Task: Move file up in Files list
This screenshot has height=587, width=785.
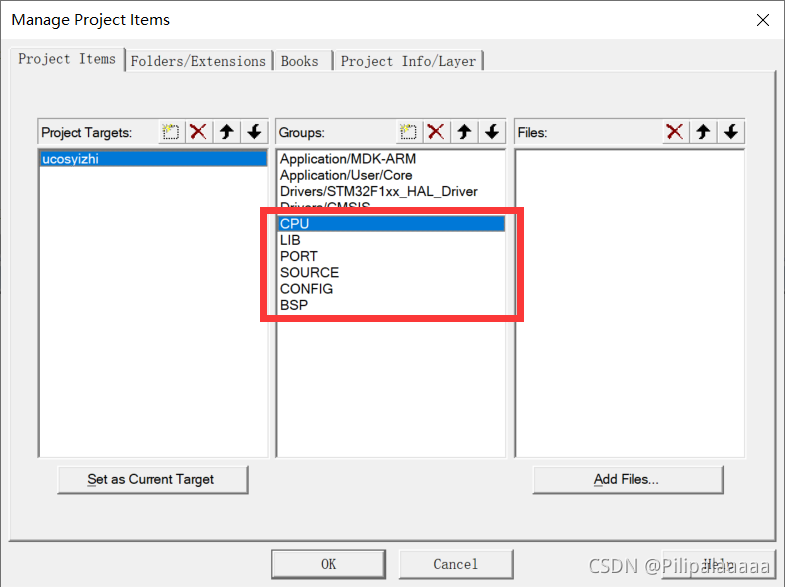Action: pyautogui.click(x=703, y=132)
